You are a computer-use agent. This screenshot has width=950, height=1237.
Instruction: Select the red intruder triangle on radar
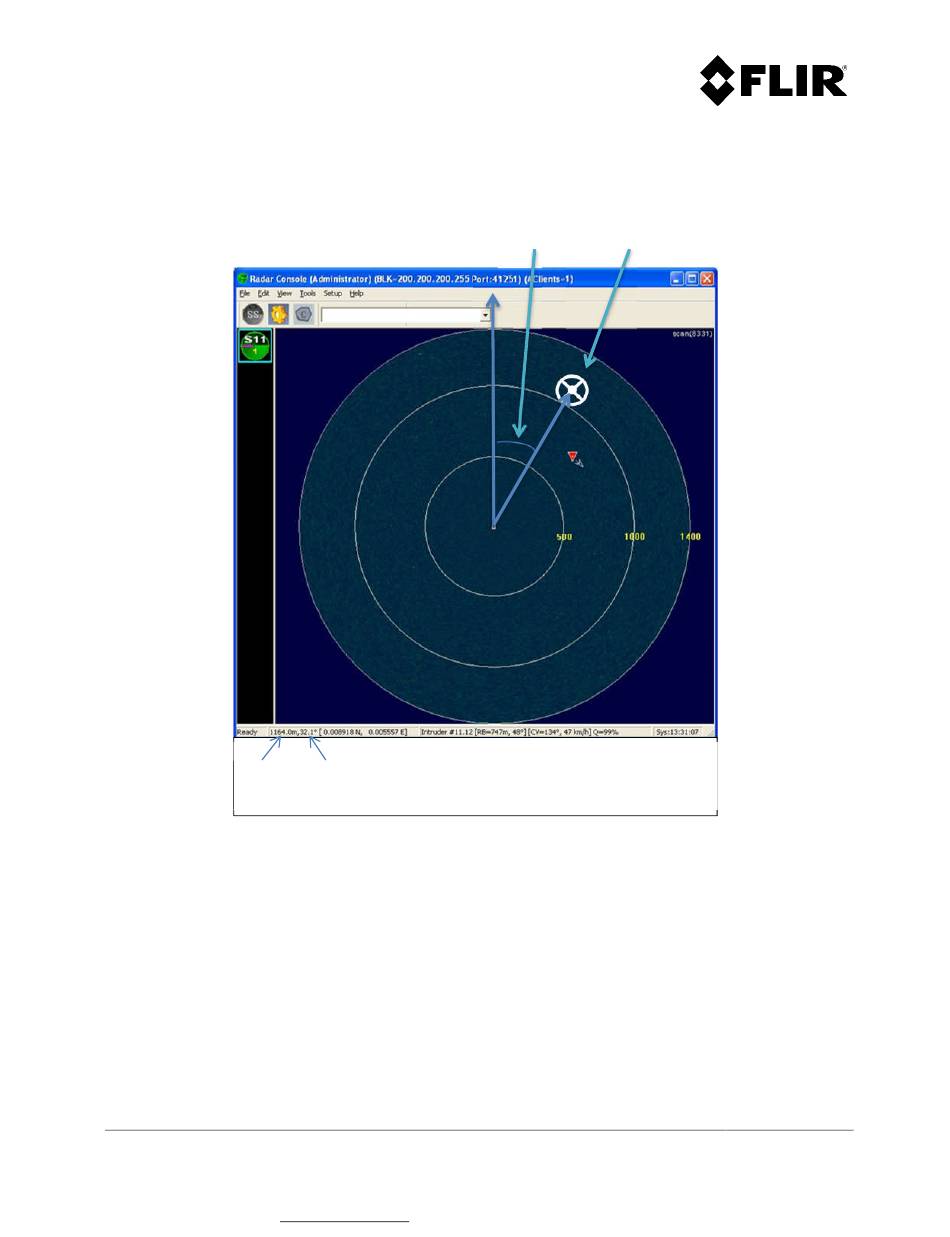(573, 456)
